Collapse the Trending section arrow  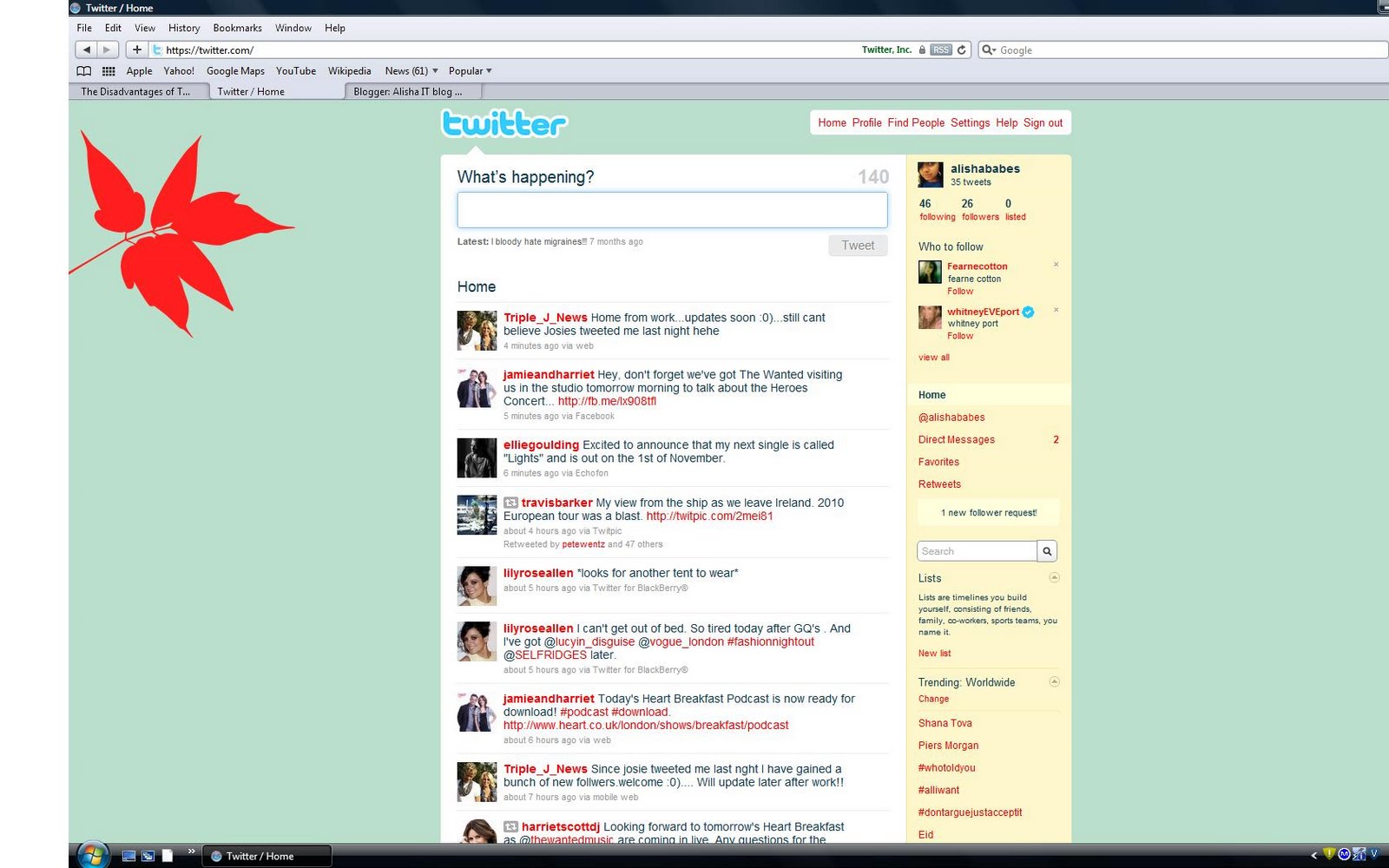[1054, 681]
